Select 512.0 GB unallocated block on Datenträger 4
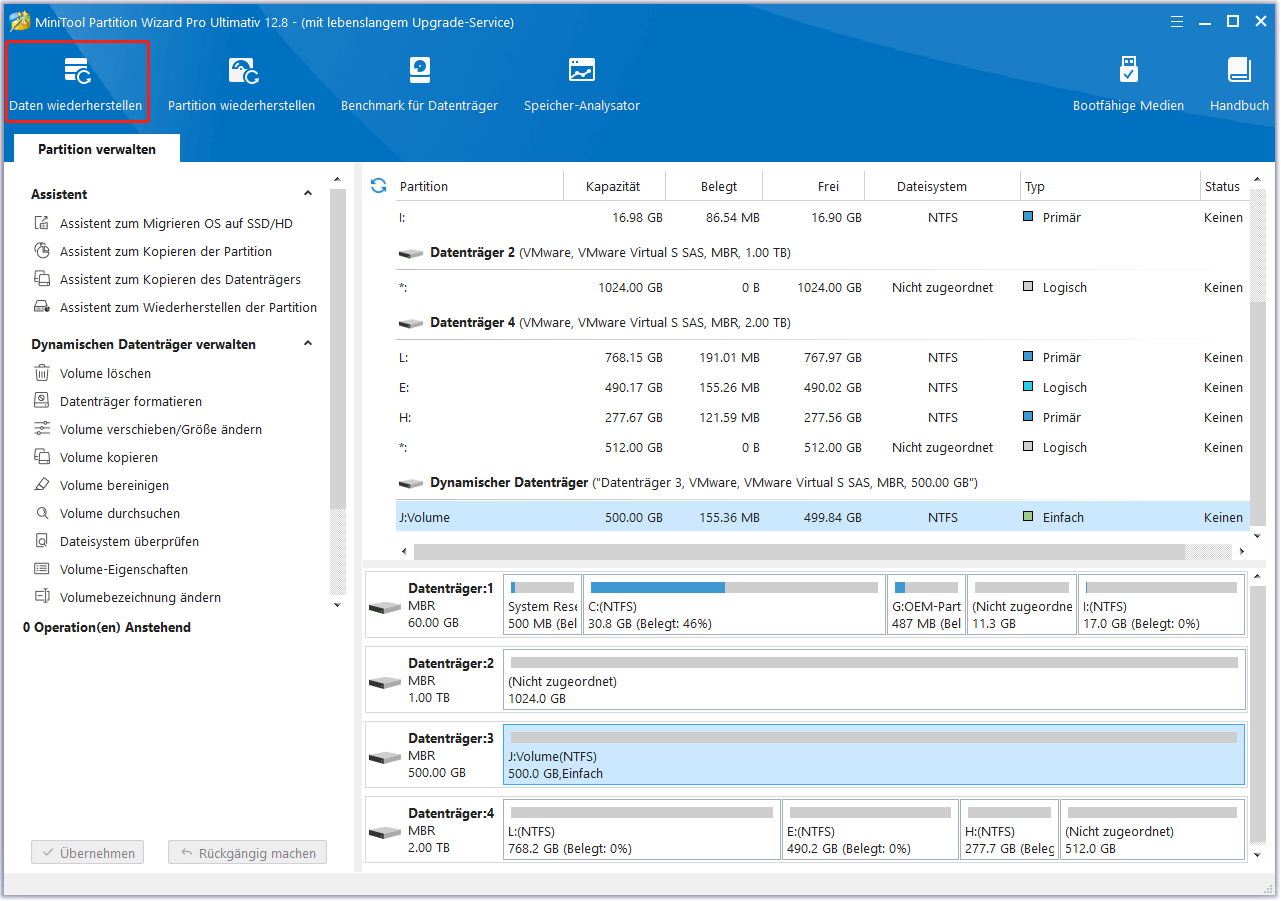 point(1153,829)
